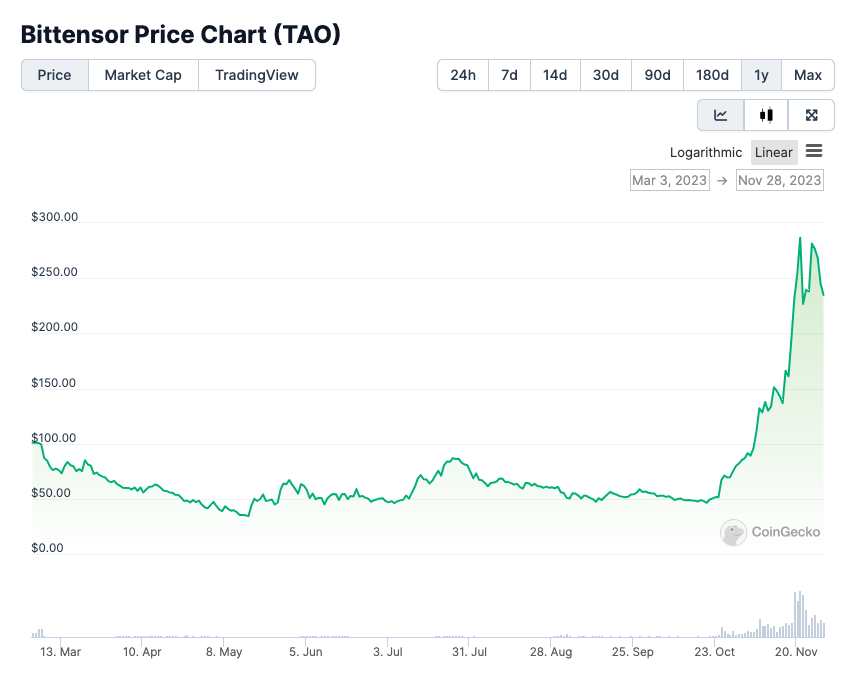The image size is (858, 676).
Task: Open fullscreen chart expand icon
Action: pyautogui.click(x=812, y=115)
